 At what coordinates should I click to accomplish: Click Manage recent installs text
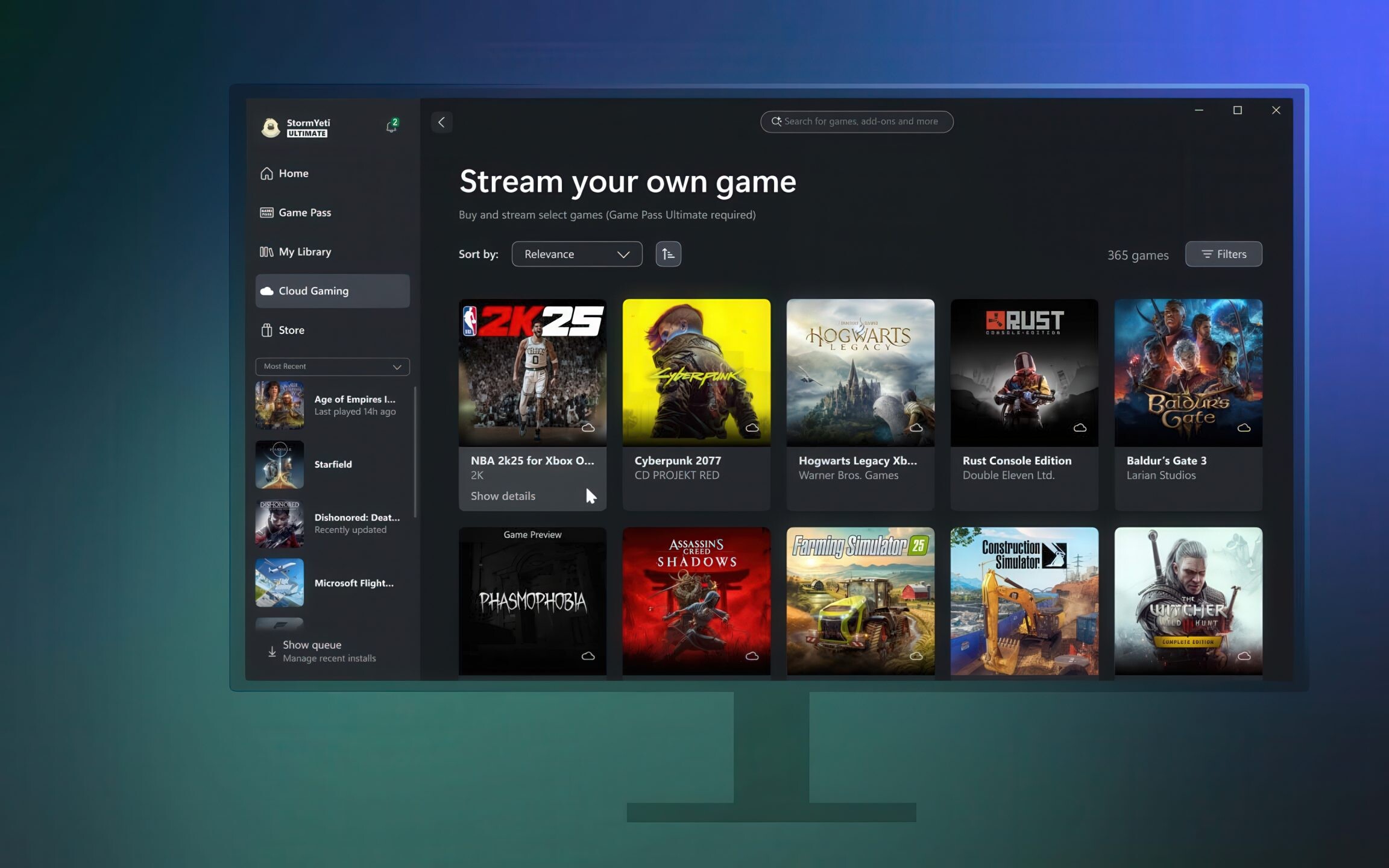point(329,658)
